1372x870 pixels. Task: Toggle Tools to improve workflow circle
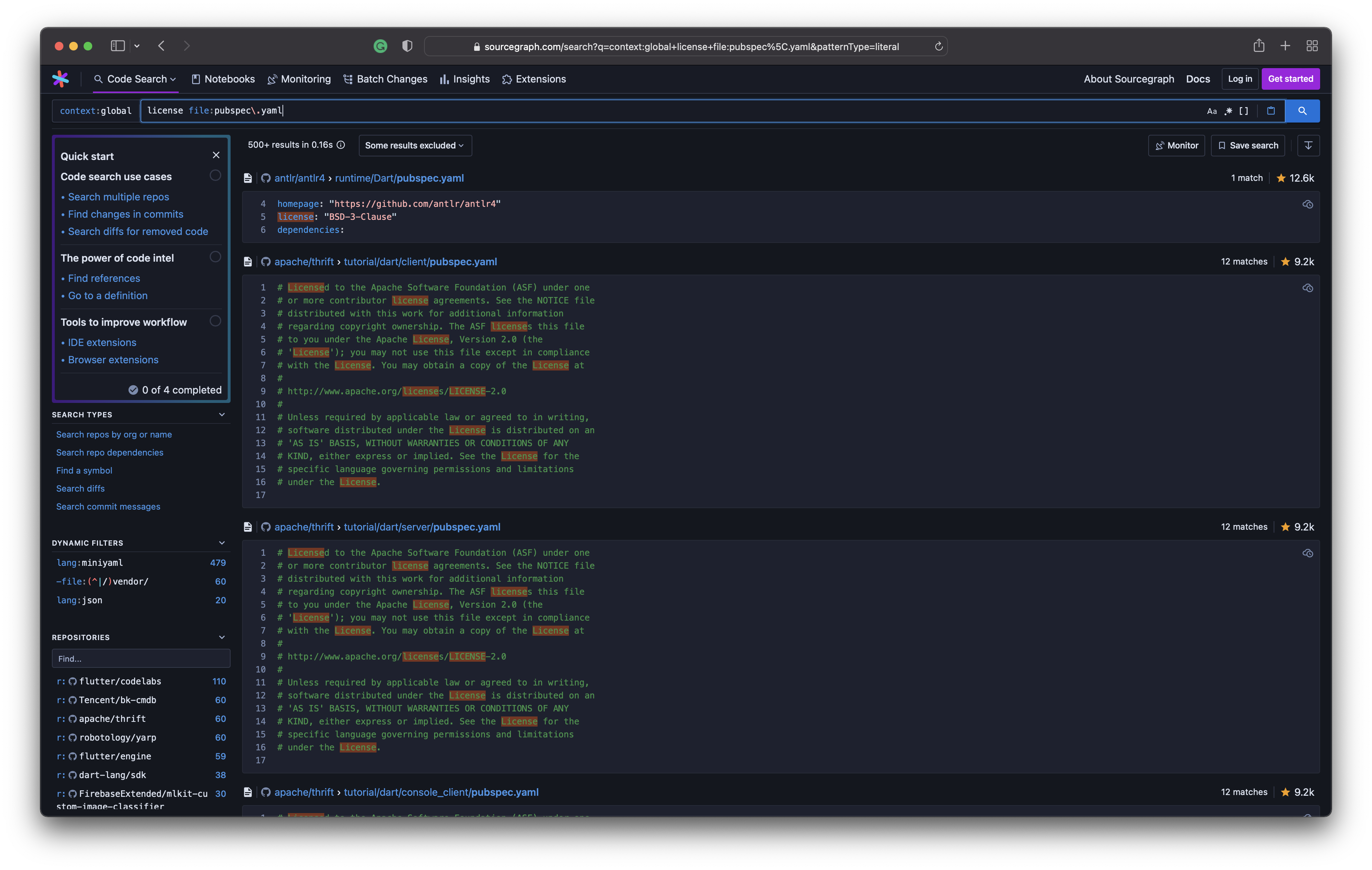(x=215, y=321)
